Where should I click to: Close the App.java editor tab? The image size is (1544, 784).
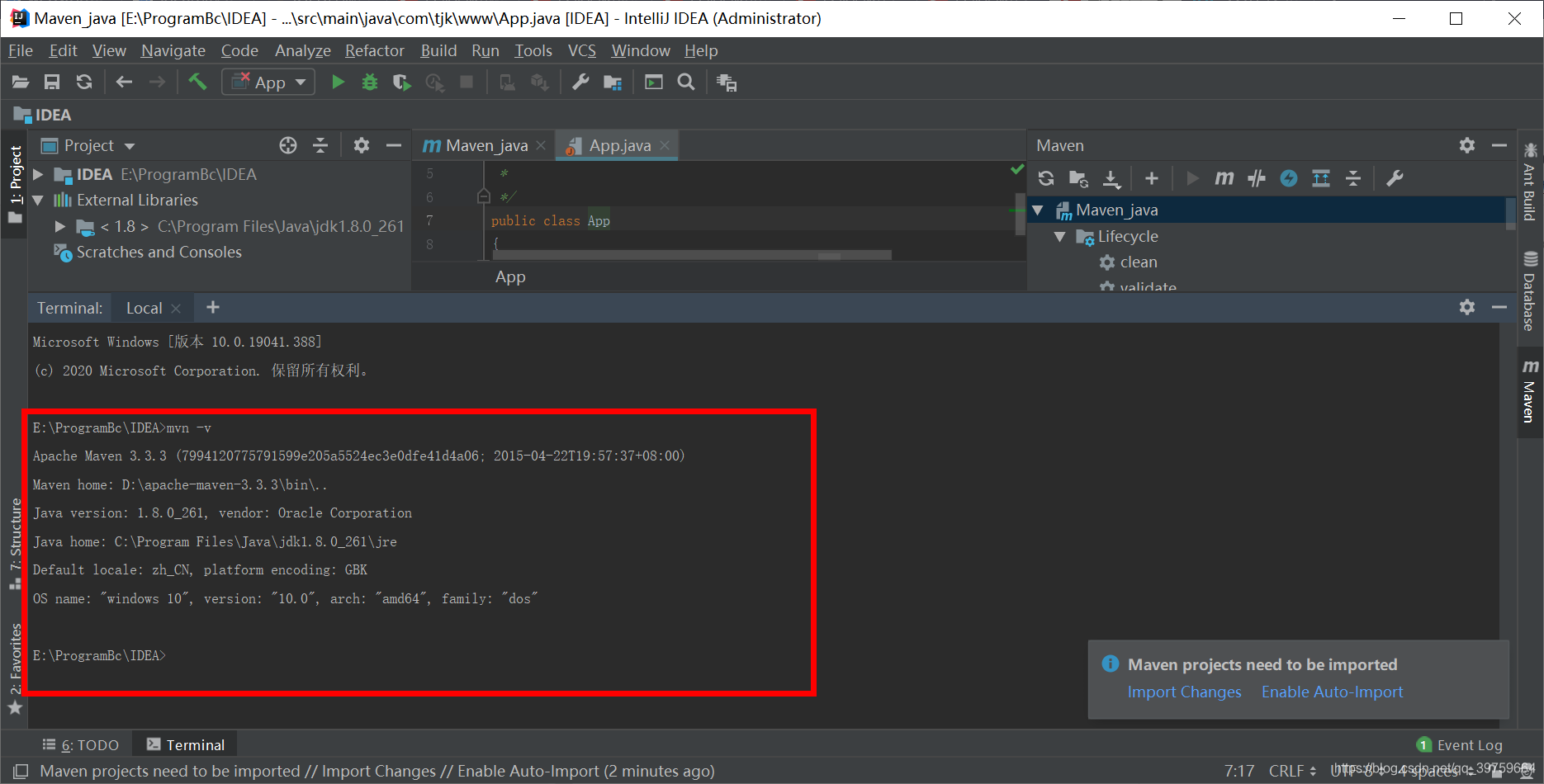click(665, 145)
